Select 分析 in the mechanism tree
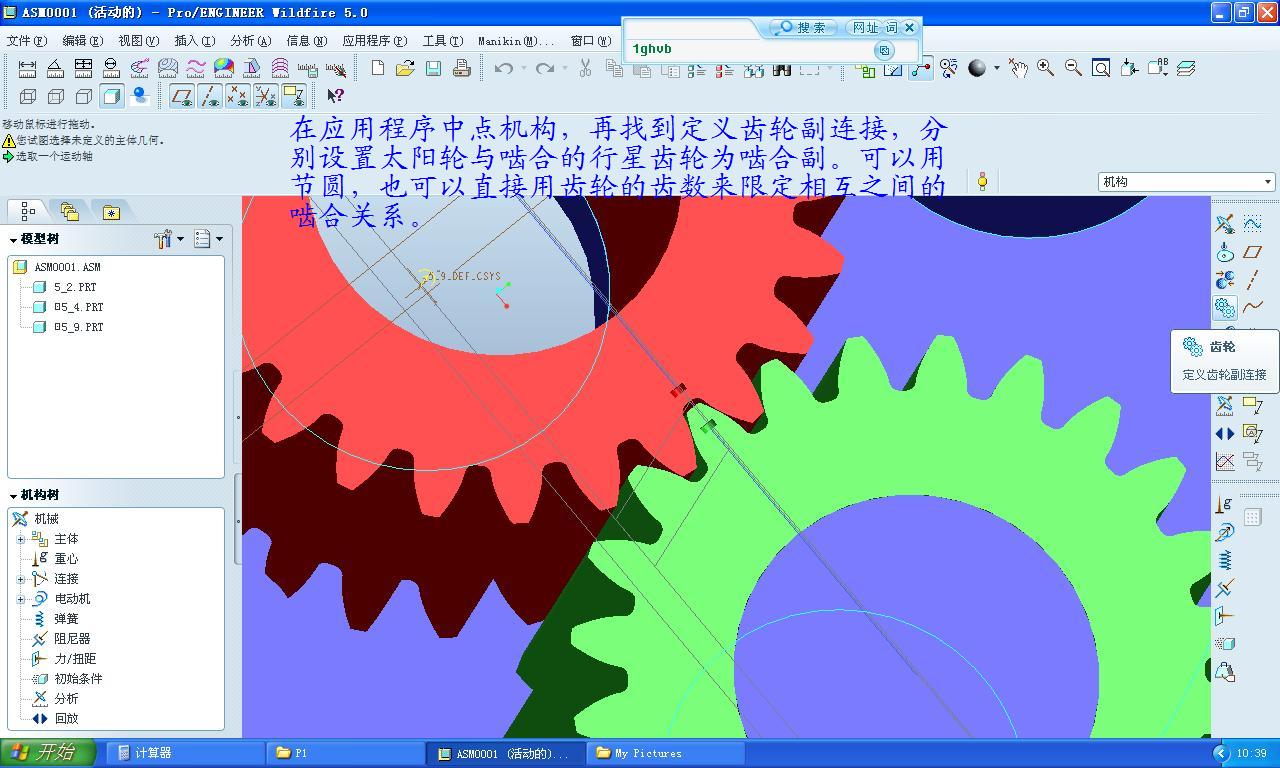The height and width of the screenshot is (768, 1280). coord(66,699)
